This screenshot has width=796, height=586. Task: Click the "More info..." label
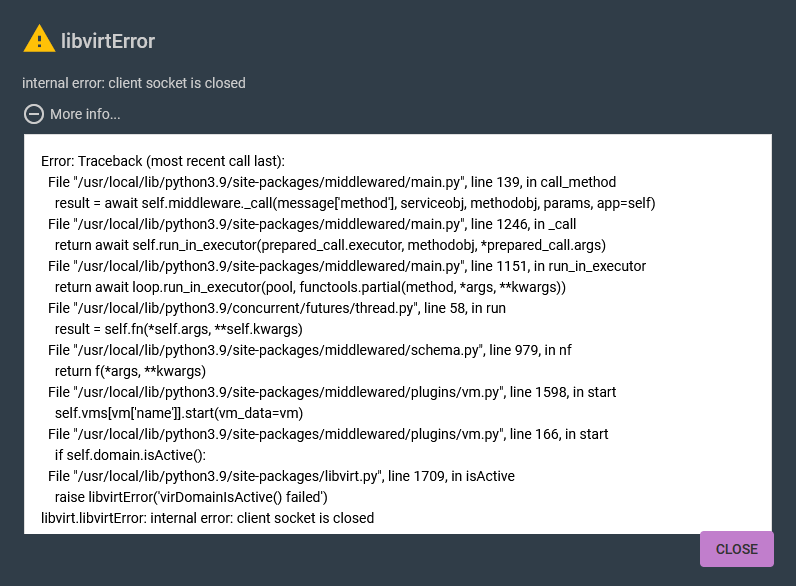tap(85, 114)
